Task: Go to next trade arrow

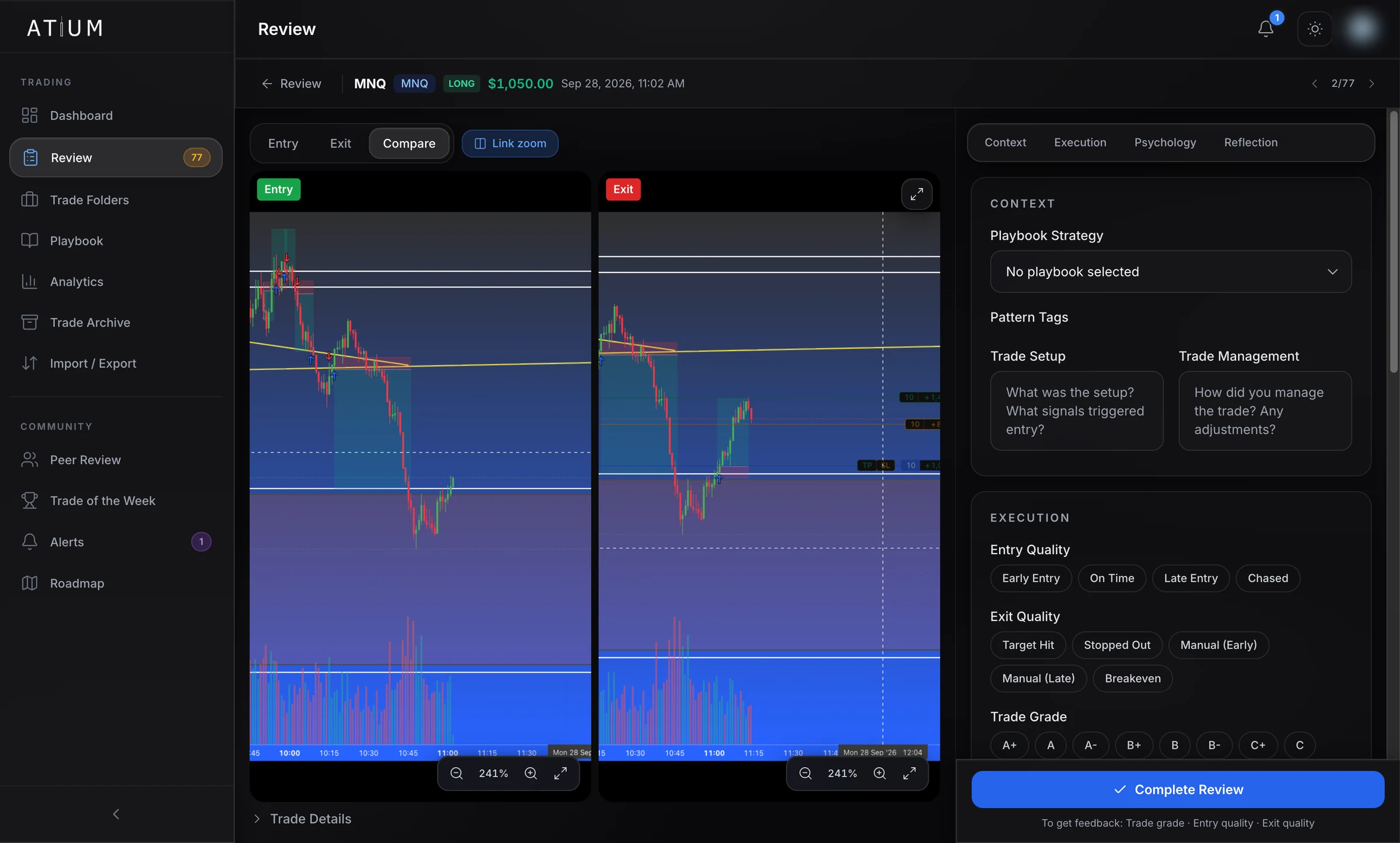Action: click(1371, 83)
